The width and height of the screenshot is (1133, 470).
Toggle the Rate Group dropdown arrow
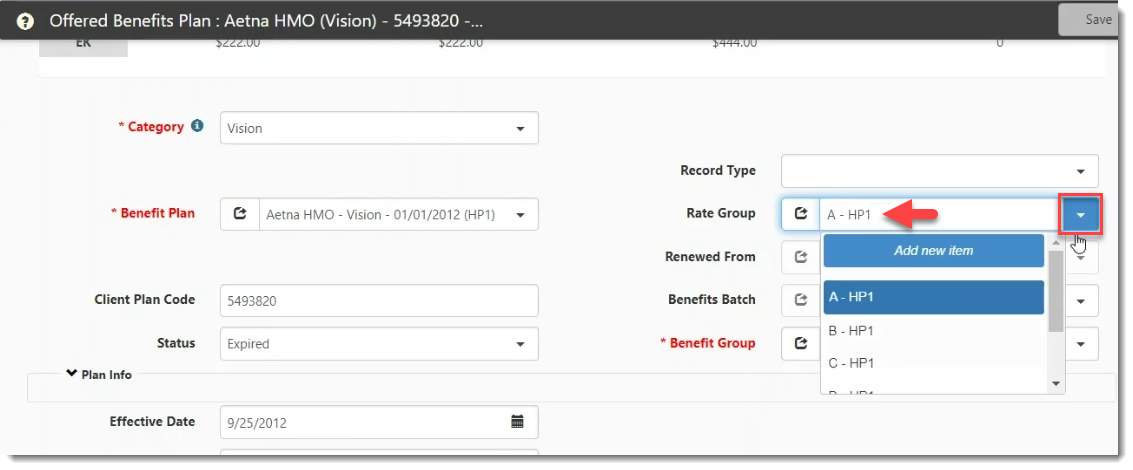coord(1081,214)
